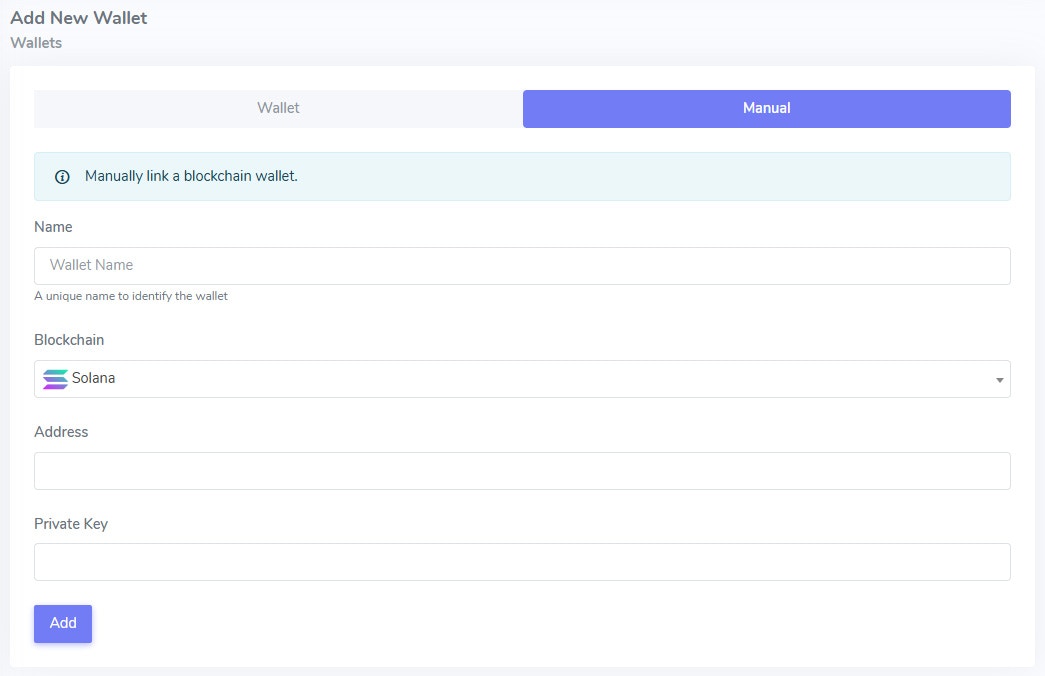This screenshot has width=1045, height=676.
Task: Click the Wallets breadcrumb text
Action: [36, 43]
